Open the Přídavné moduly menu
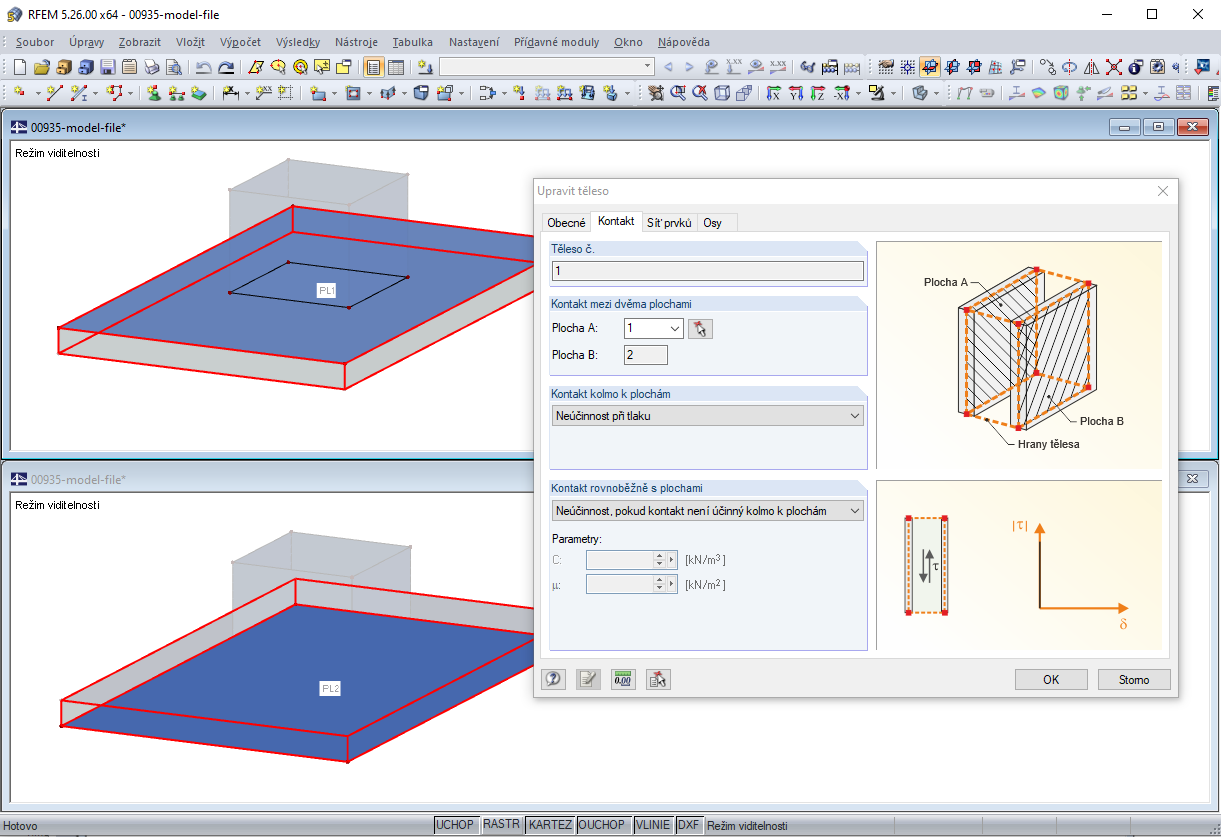This screenshot has width=1221, height=837. (556, 42)
